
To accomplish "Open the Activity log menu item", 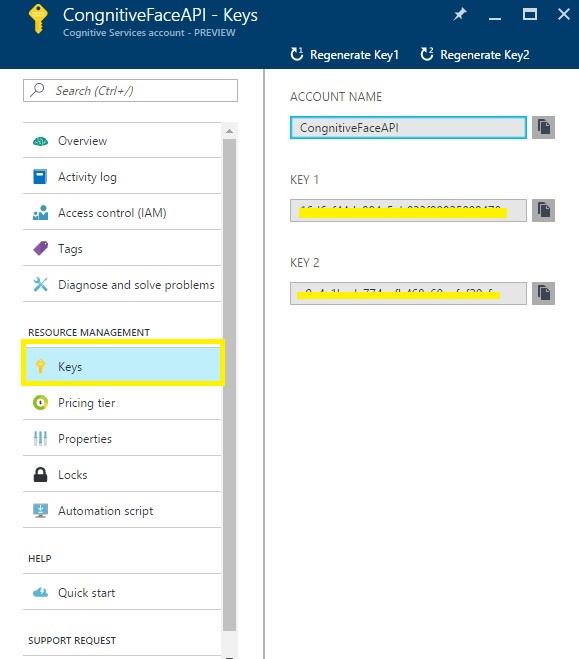I will [122, 177].
